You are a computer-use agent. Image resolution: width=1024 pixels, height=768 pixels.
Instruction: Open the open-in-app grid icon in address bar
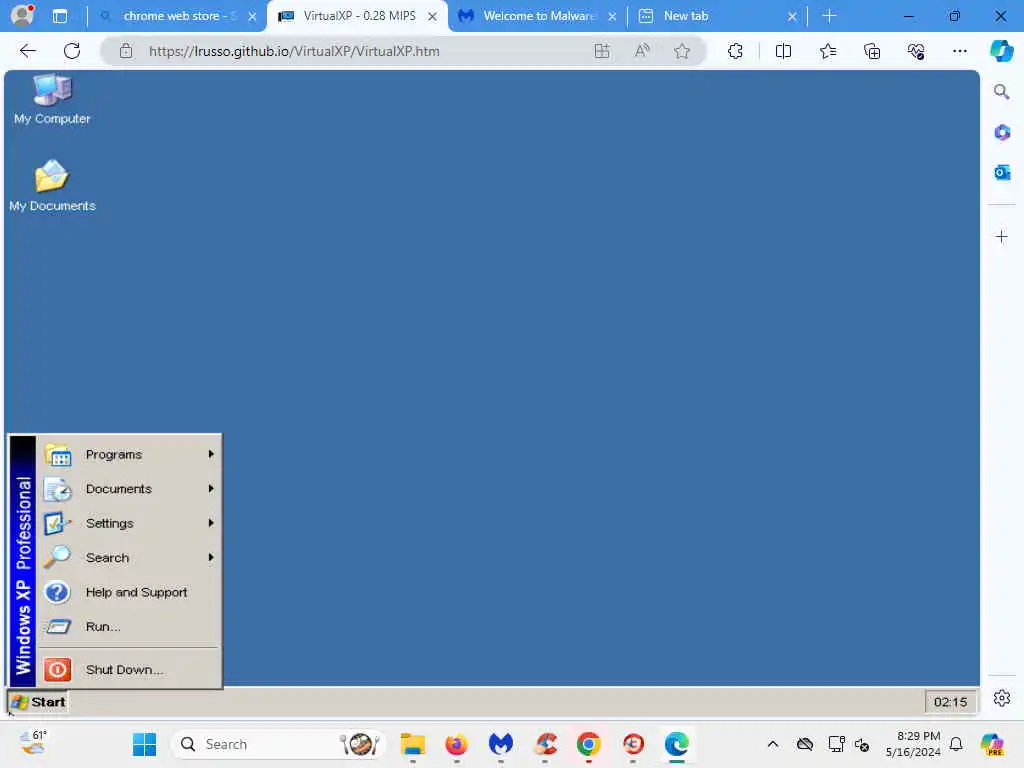click(602, 51)
